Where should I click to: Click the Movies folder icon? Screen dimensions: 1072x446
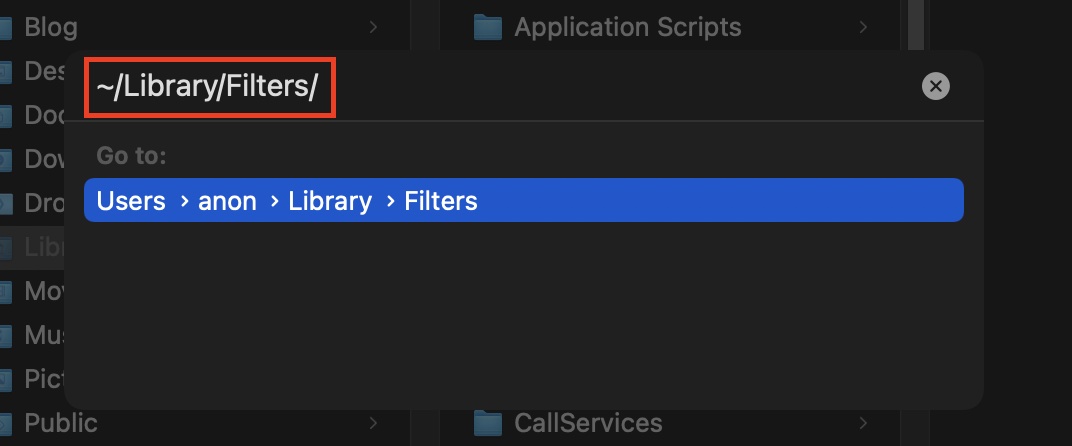click(5, 291)
